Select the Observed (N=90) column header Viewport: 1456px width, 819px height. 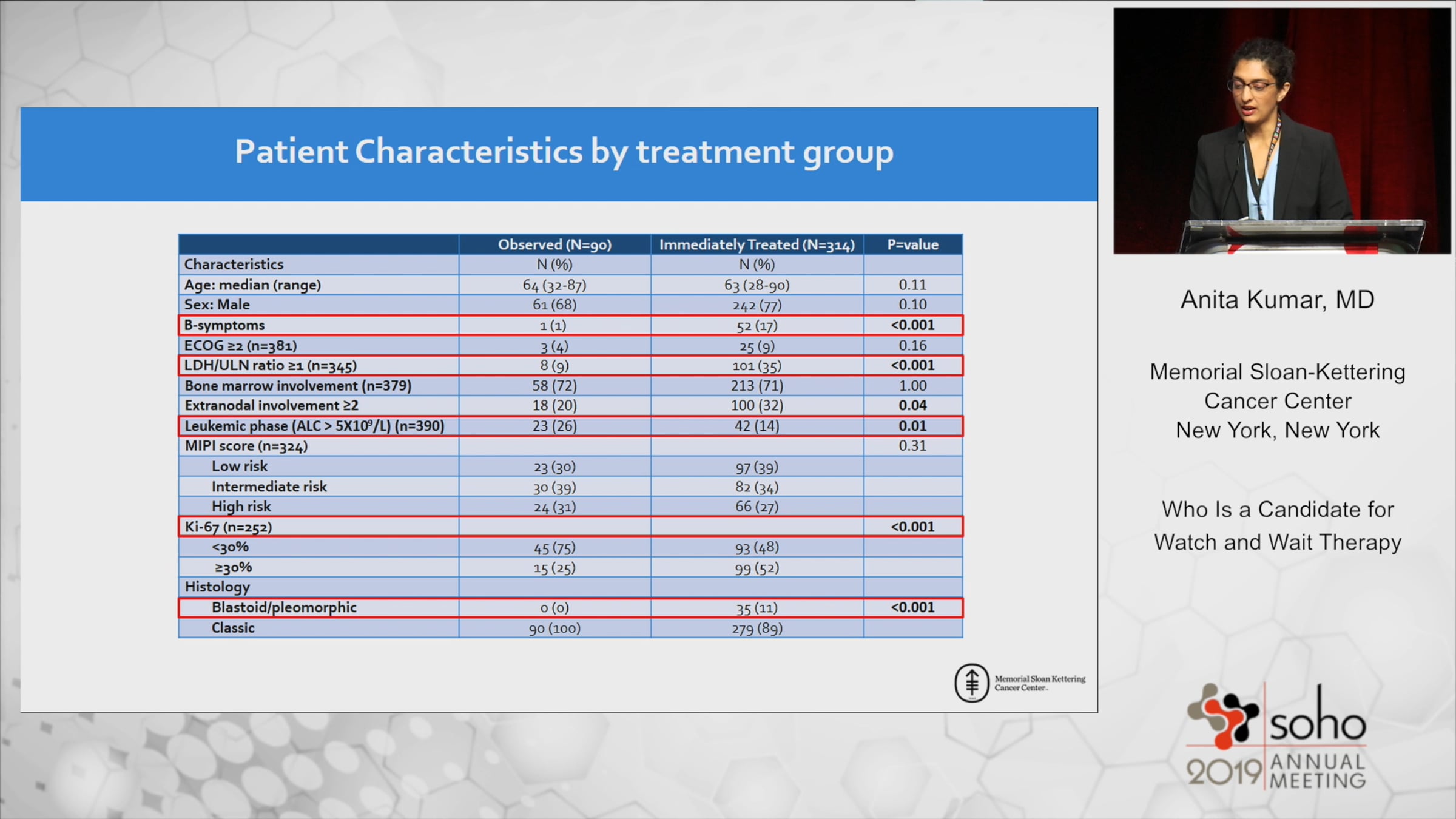(554, 244)
